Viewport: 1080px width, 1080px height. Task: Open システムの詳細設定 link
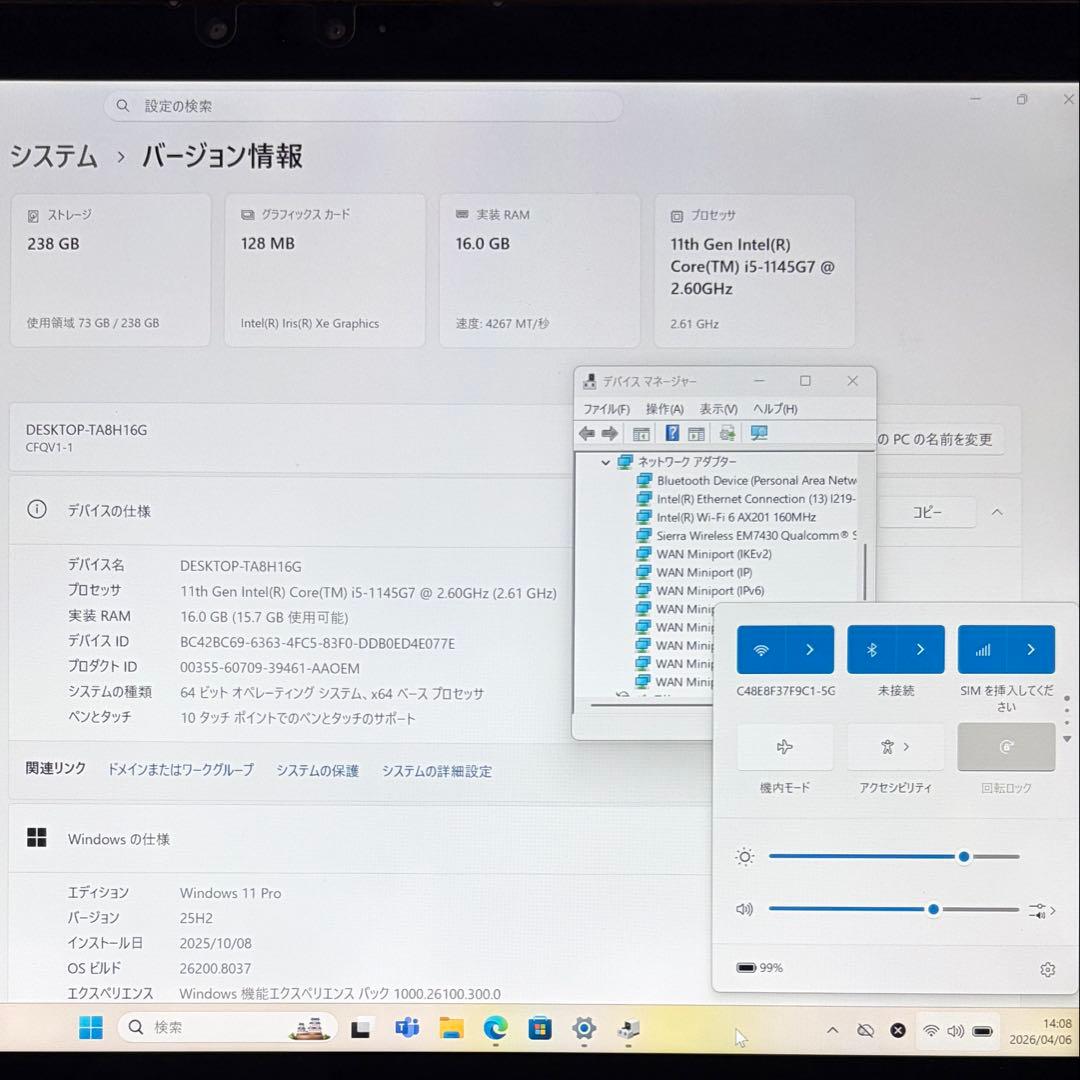click(437, 771)
